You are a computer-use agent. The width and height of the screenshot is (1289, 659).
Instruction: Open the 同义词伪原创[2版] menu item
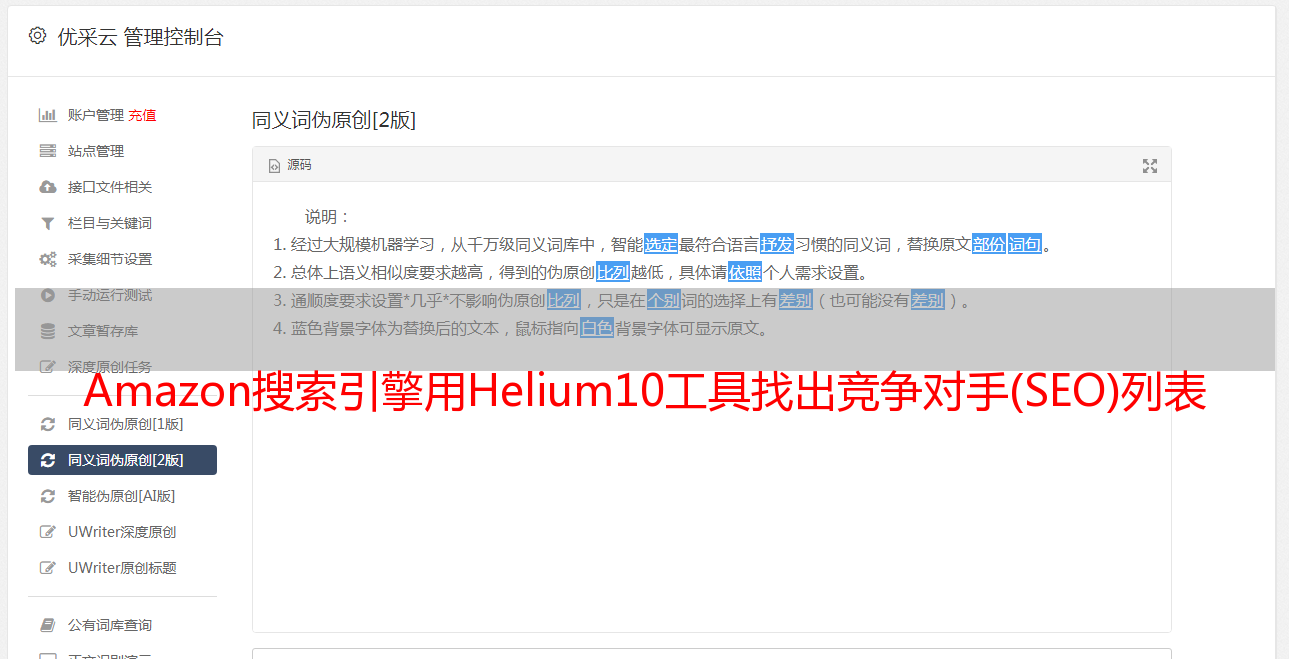[122, 460]
